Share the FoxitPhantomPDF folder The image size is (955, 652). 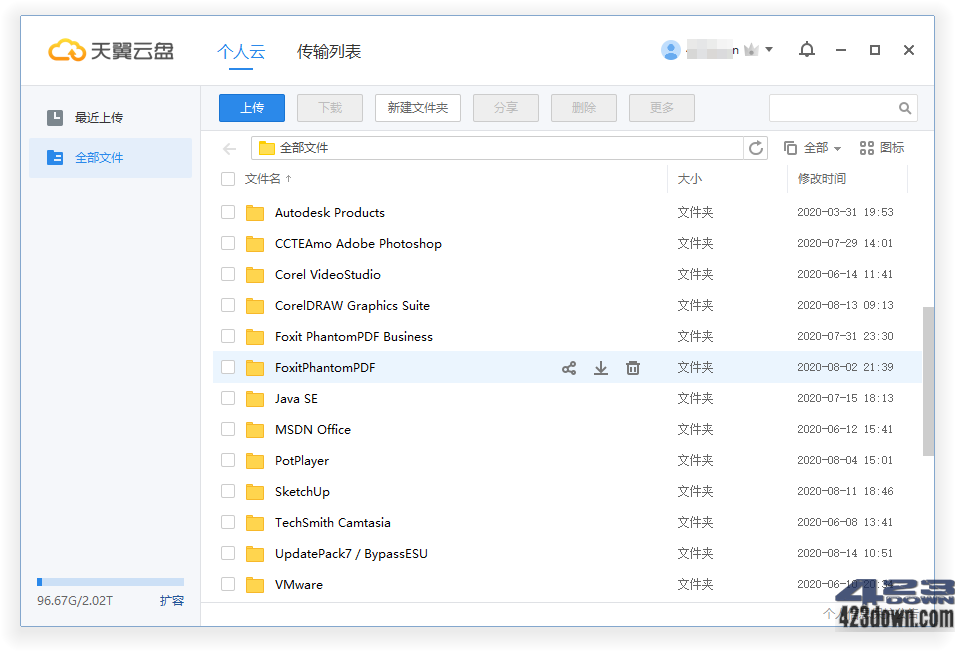568,367
